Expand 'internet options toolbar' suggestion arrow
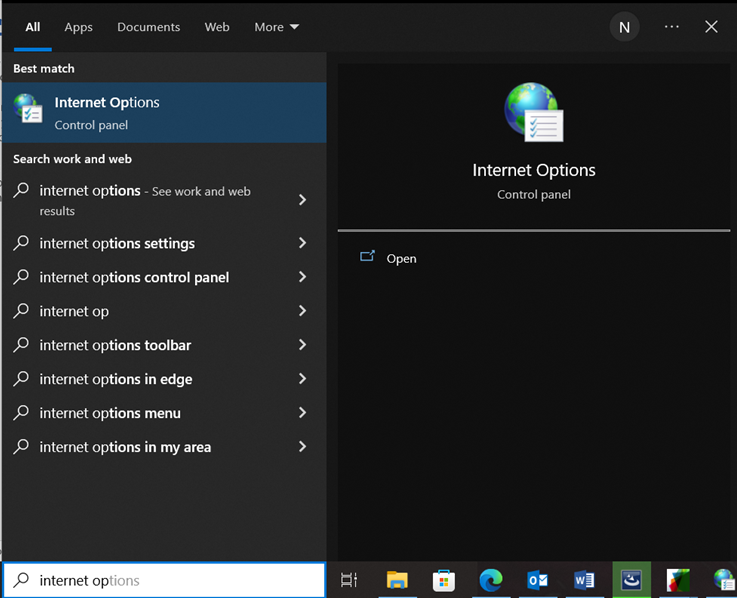Viewport: 737px width, 598px height. [x=302, y=345]
